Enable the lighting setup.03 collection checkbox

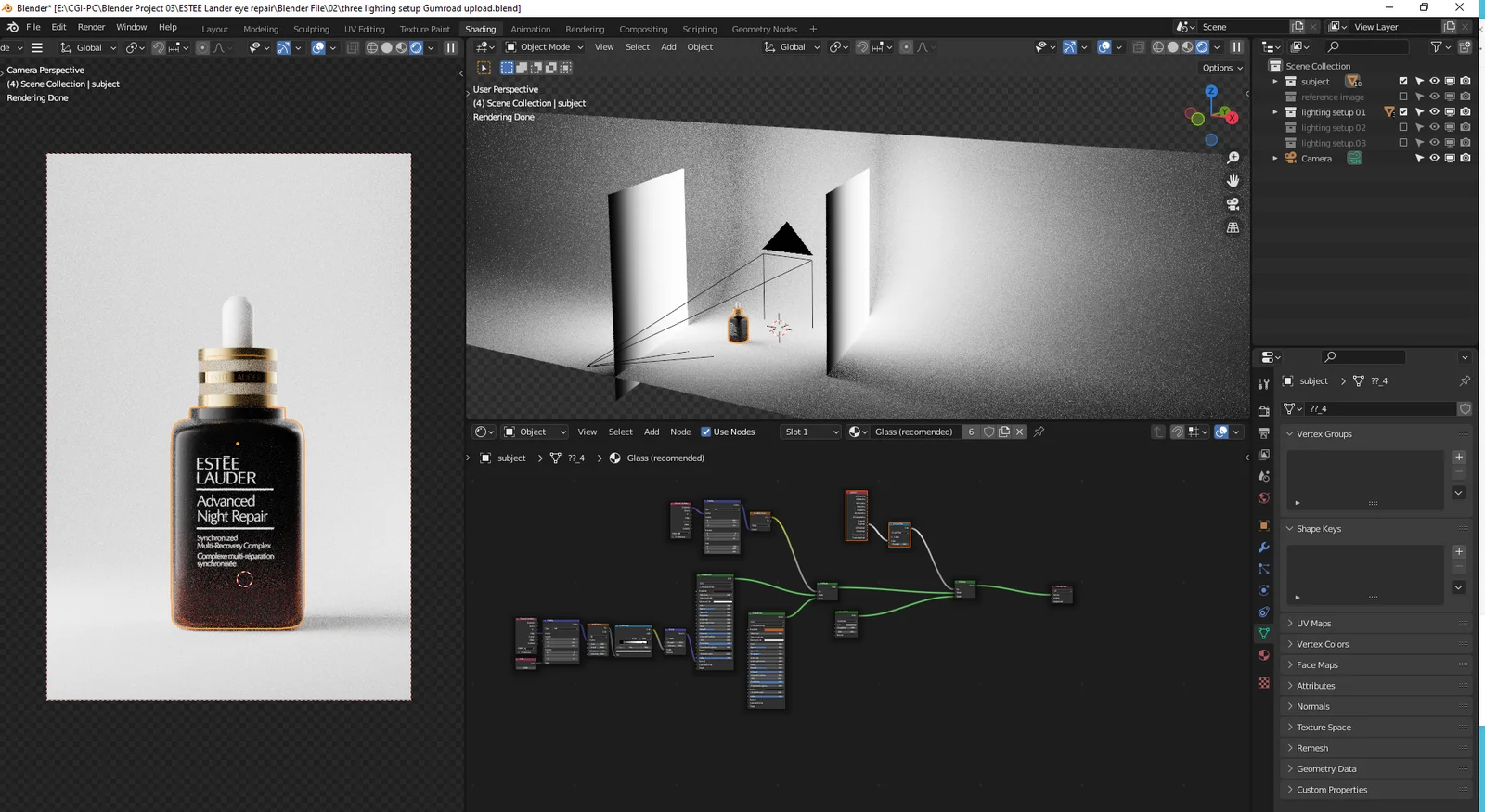(x=1403, y=143)
